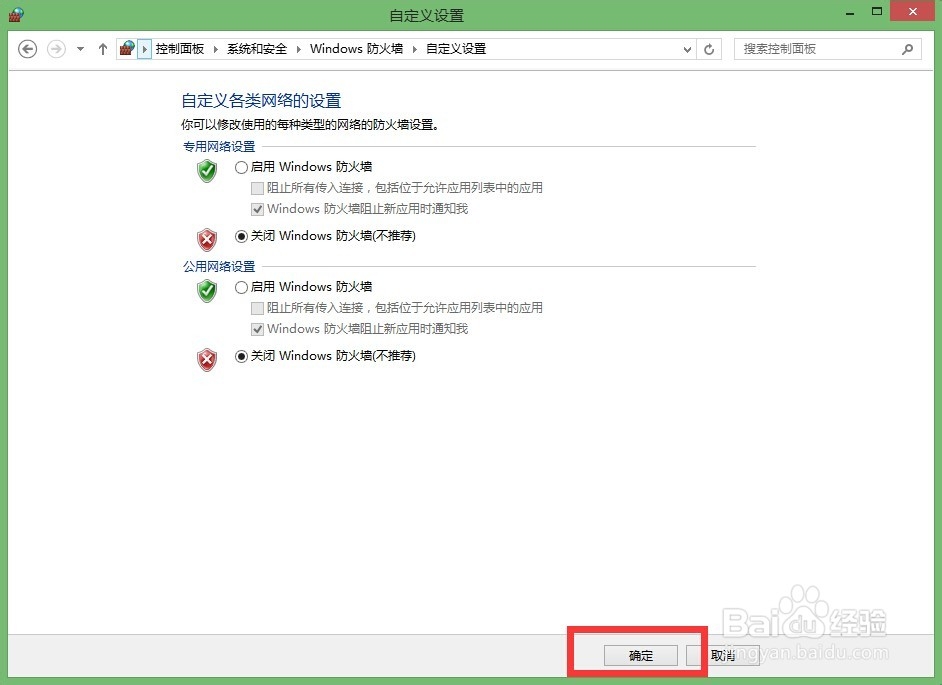This screenshot has height=685, width=942.
Task: Click the 自定义各类网络的设置 heading
Action: click(x=261, y=100)
